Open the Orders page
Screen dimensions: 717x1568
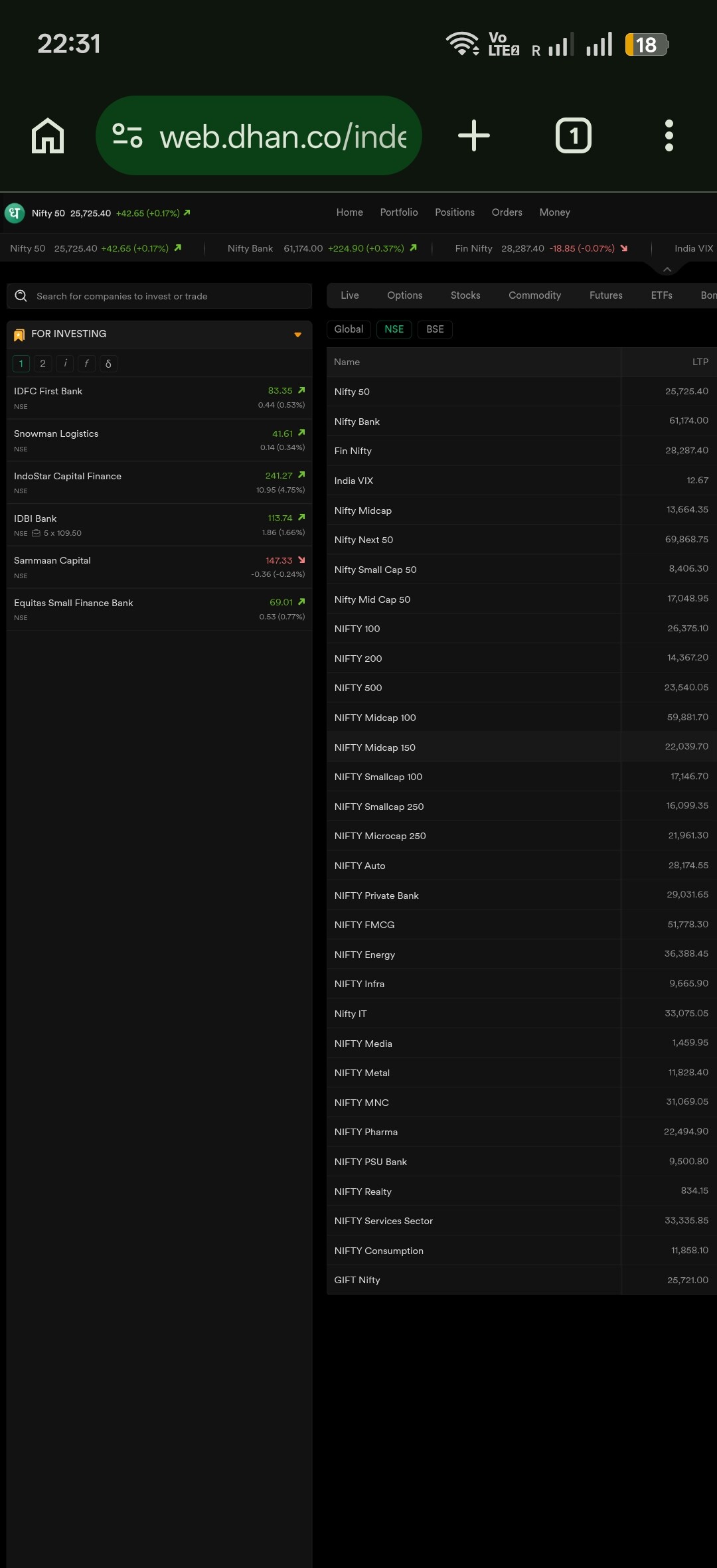(507, 212)
